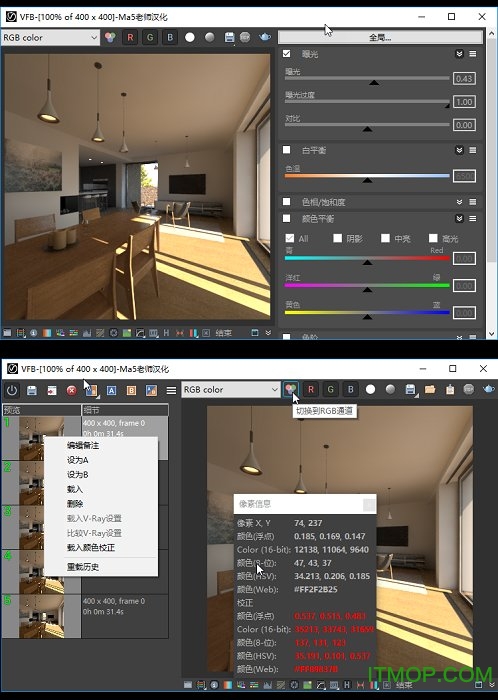Screen dimensions: 498x700
Task: Click the A/B compare icon in history toolbar
Action: tap(151, 390)
